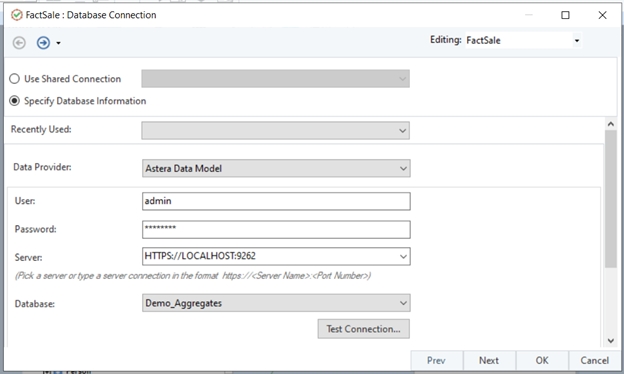Click the FactSale title bar app icon
624x374 pixels.
(17, 15)
